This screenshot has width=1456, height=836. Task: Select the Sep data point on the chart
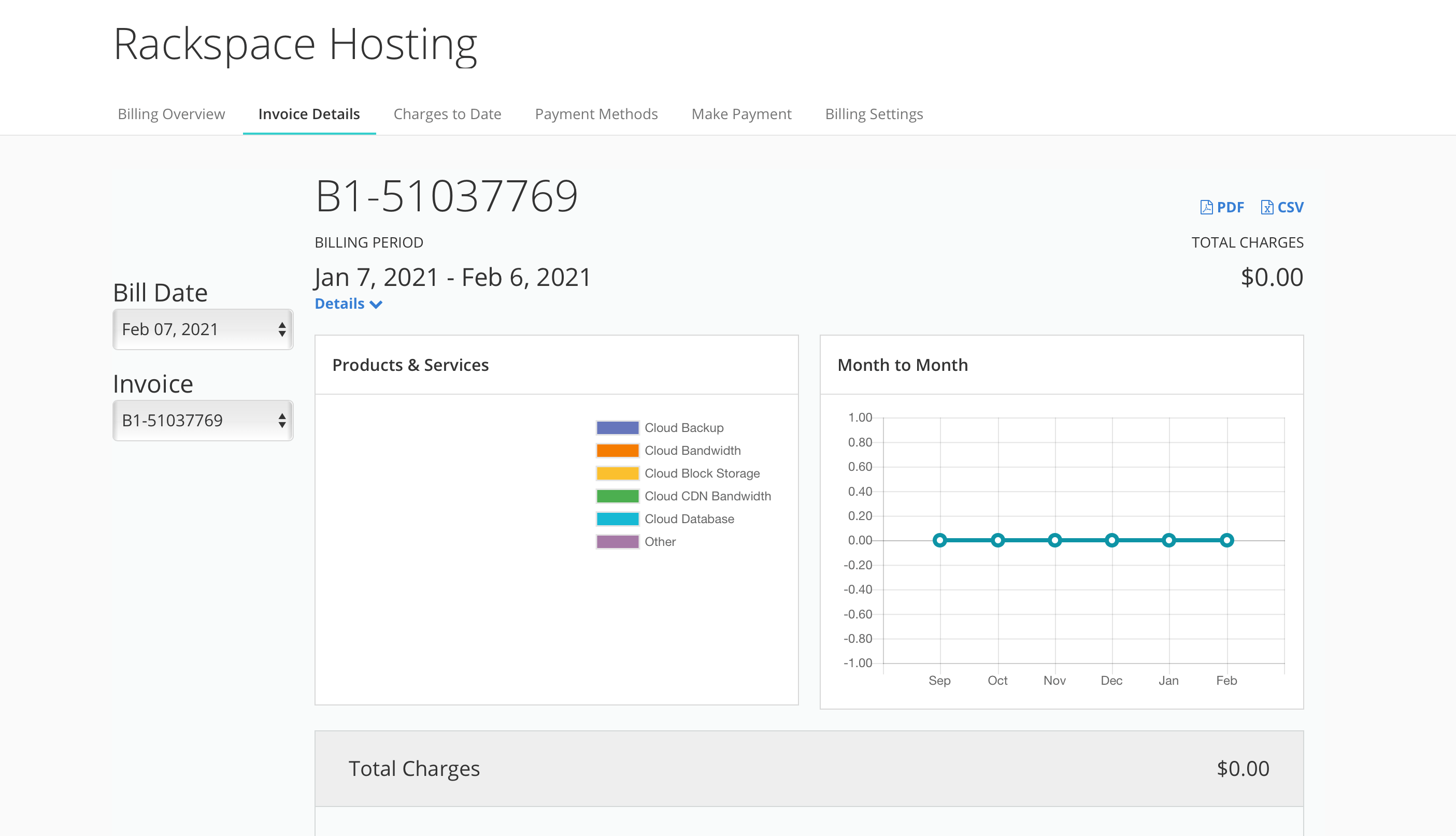click(x=939, y=540)
